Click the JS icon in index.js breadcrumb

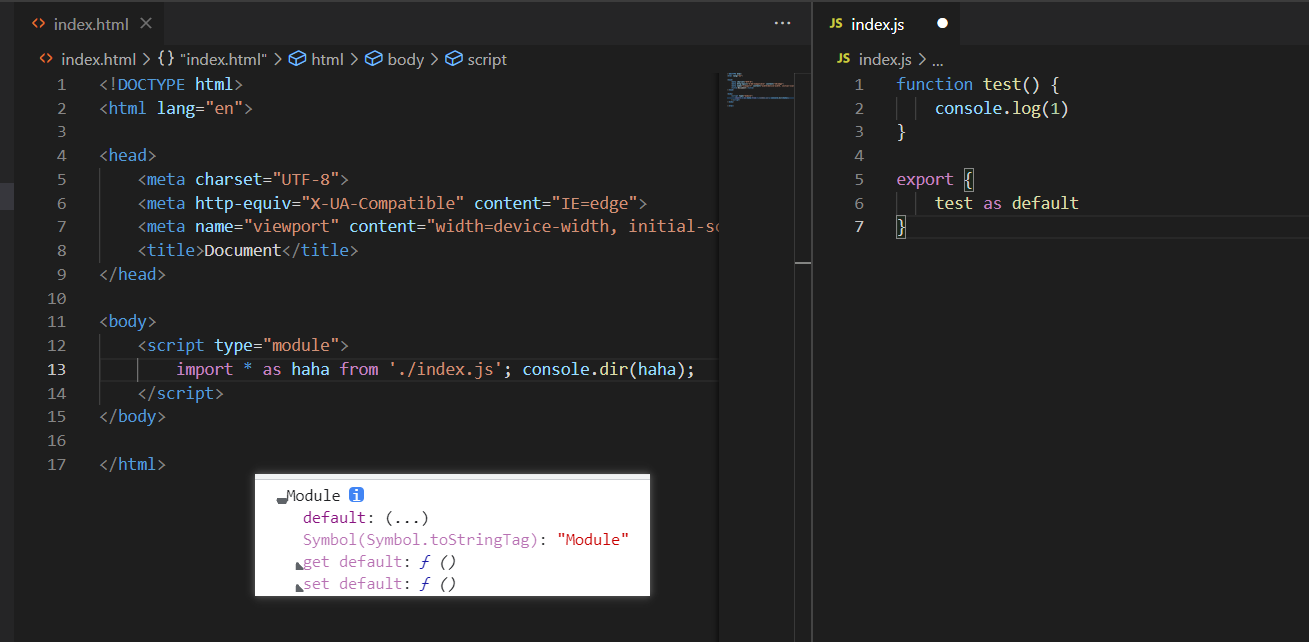[x=843, y=59]
